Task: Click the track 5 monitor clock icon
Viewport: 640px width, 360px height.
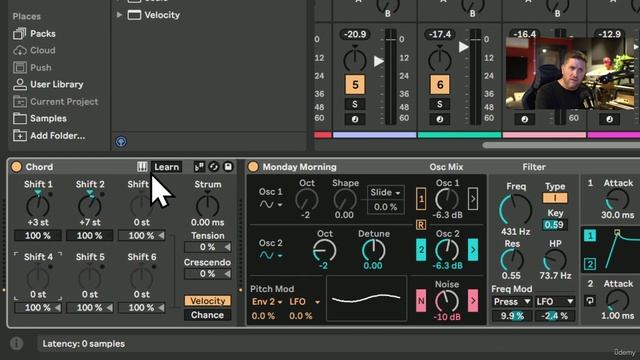Action: click(355, 119)
